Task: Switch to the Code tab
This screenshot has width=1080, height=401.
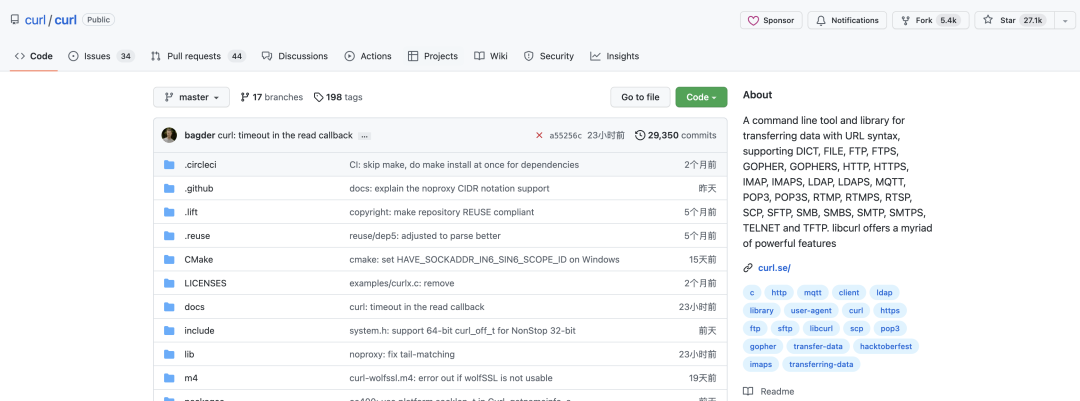Action: pos(34,56)
